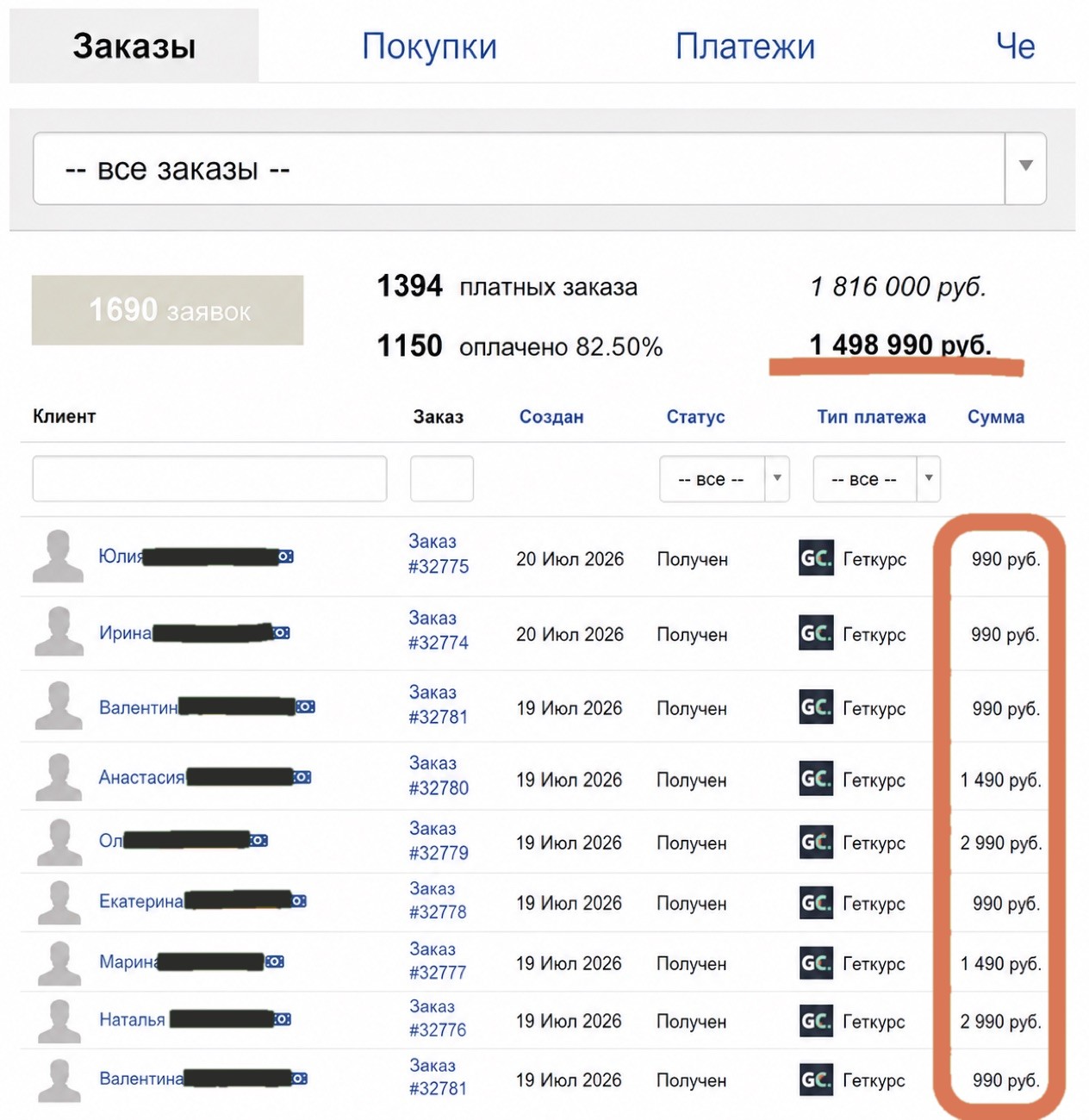Focus the Клиент filter input field
This screenshot has width=1089, height=1120.
(x=209, y=479)
